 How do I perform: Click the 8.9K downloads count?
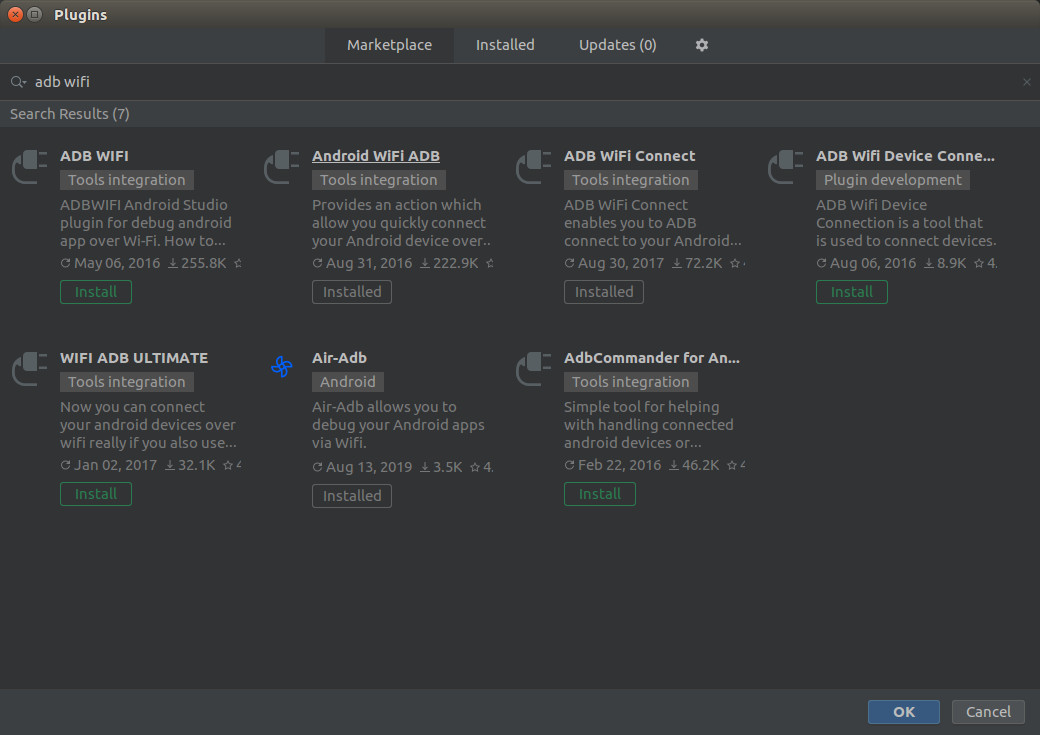[945, 263]
